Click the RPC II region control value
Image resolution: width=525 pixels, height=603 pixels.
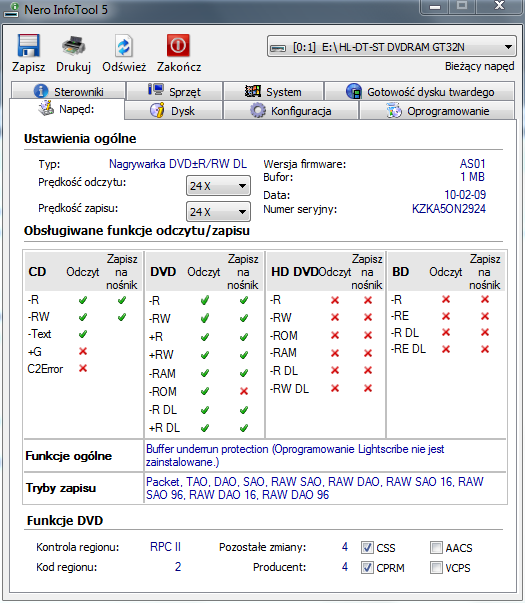(165, 547)
